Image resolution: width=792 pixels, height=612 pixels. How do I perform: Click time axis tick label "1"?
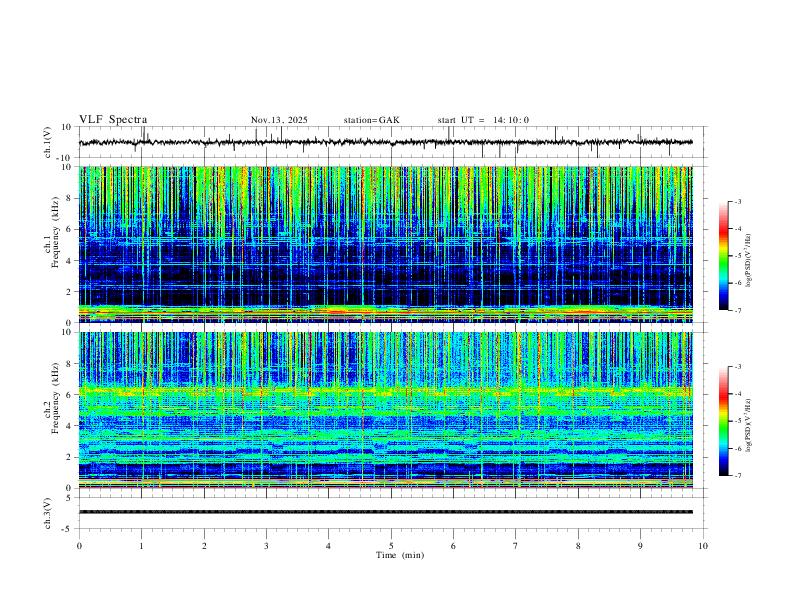coord(141,546)
